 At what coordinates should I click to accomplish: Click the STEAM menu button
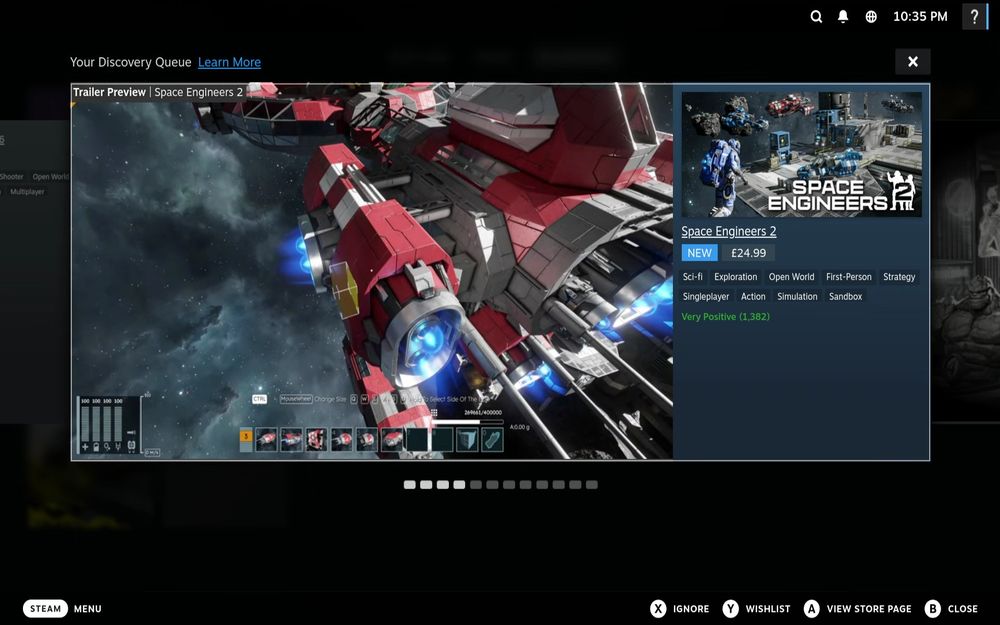click(45, 608)
